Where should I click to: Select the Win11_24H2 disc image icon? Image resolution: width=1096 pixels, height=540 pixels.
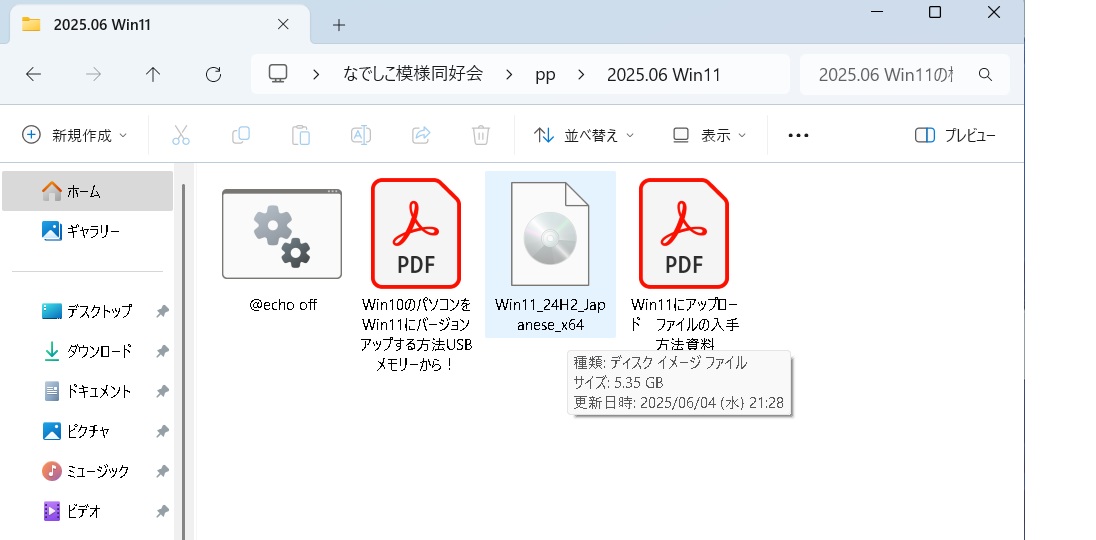pyautogui.click(x=550, y=233)
